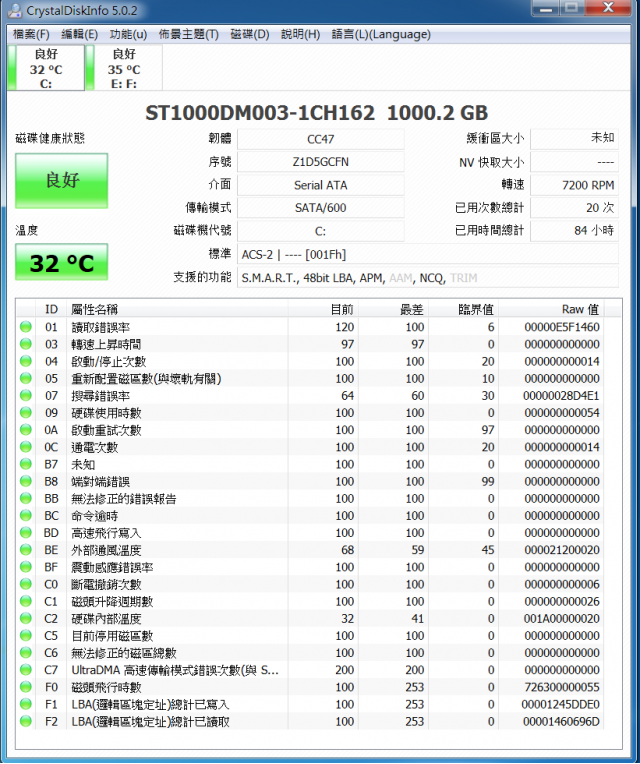The height and width of the screenshot is (764, 640).
Task: Click status dot for 啟動重試次數 row
Action: pos(26,430)
